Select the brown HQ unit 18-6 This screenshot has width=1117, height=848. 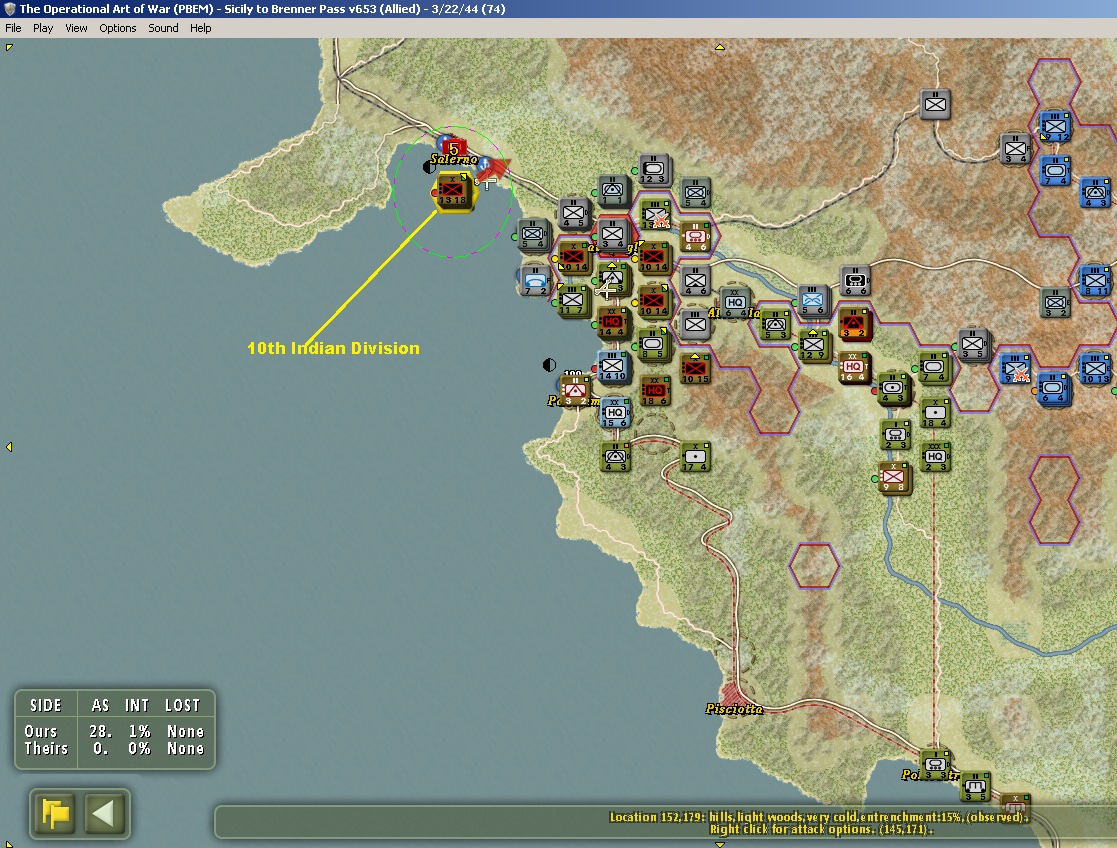(x=654, y=391)
